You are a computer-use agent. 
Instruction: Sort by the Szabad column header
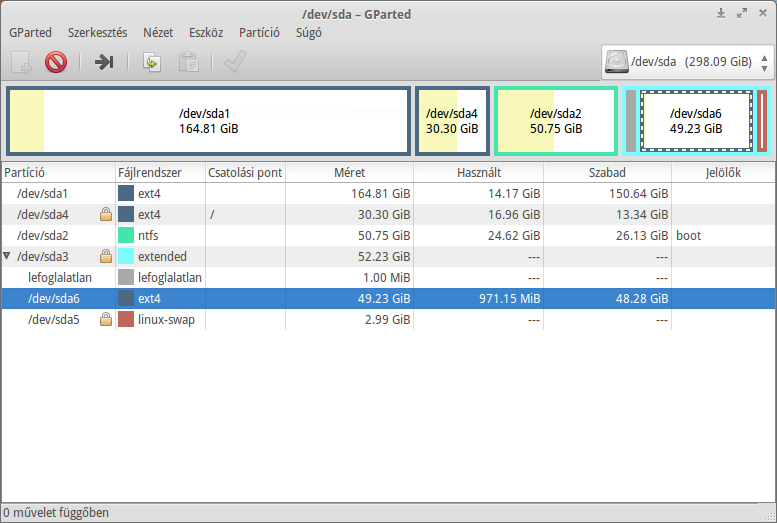(x=608, y=173)
